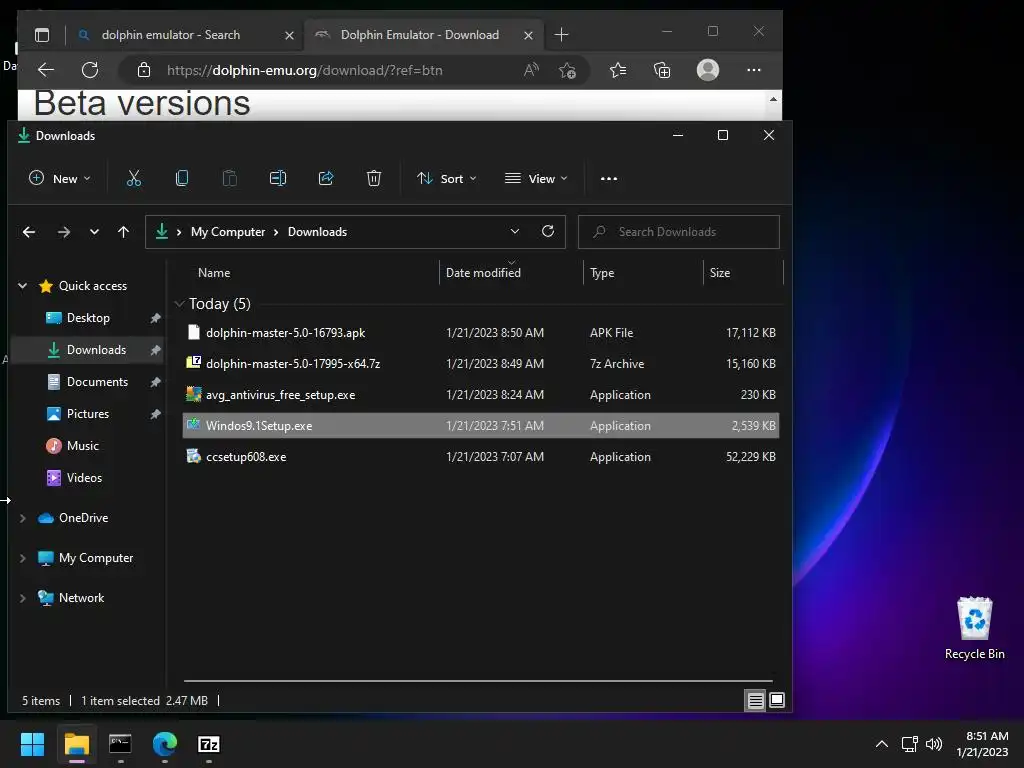Screen dimensions: 1024x768
Task: Expand the Network tree node
Action: coord(23,598)
